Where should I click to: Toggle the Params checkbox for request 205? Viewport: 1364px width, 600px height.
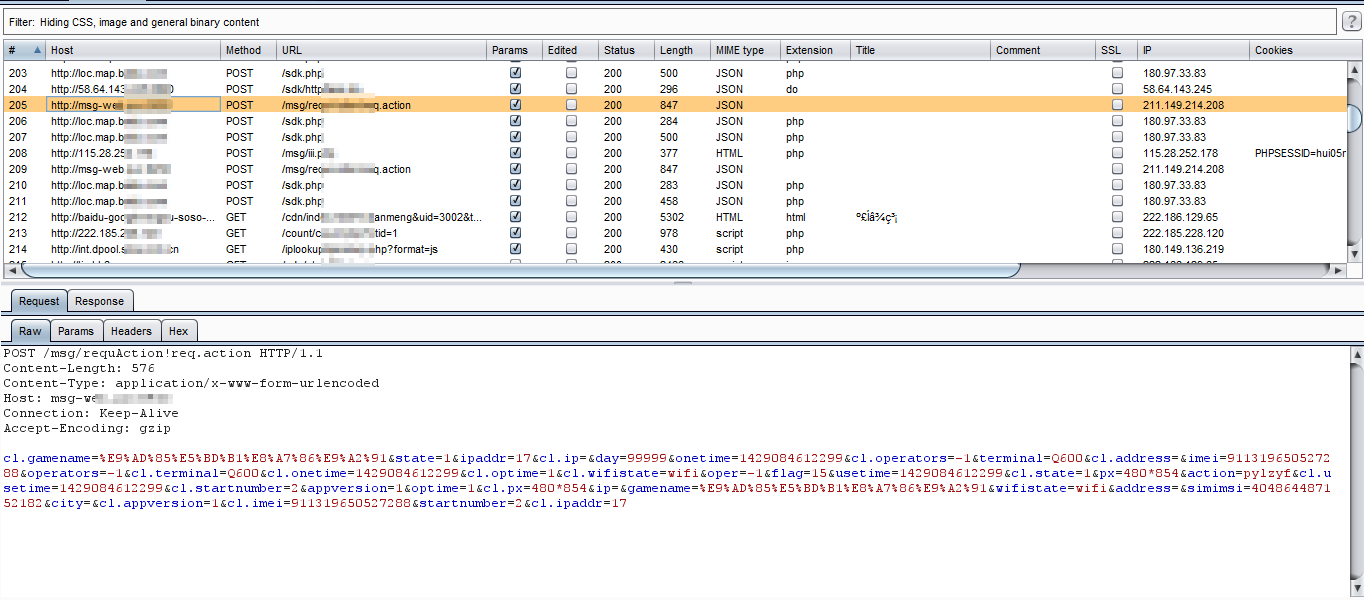(515, 105)
